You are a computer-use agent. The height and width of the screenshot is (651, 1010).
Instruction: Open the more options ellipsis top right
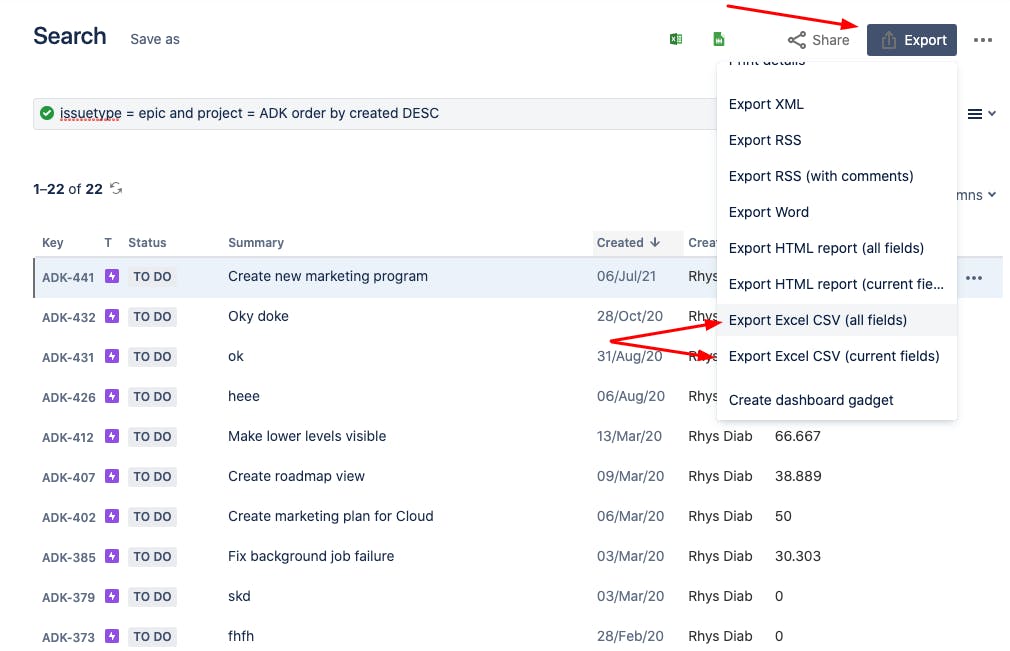(x=983, y=40)
